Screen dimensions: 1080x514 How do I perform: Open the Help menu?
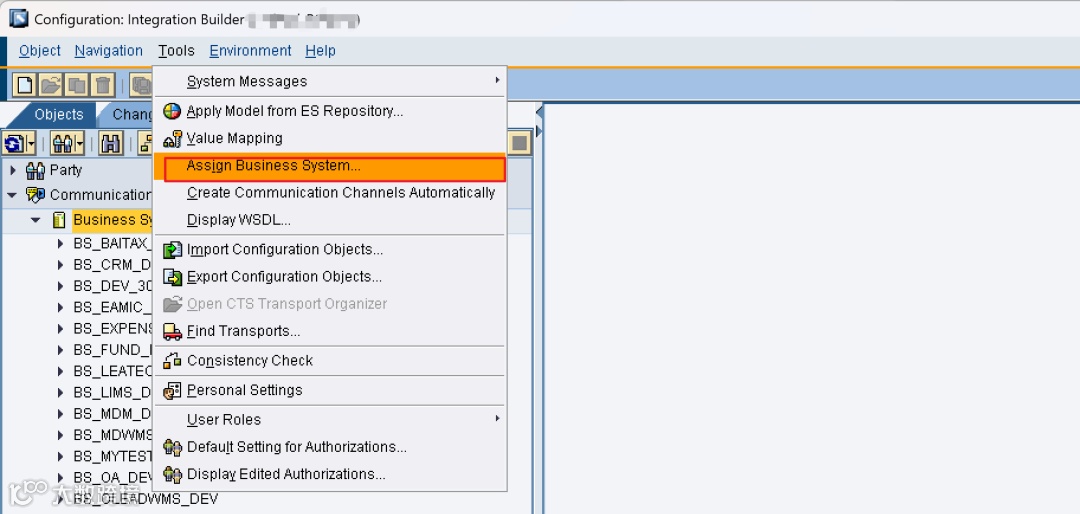pos(320,51)
